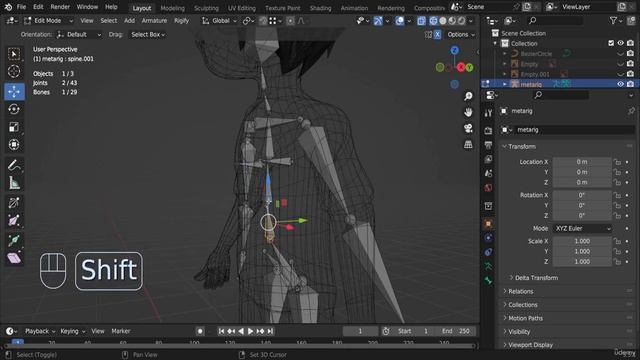Toggle Collection exclude checkbox
The height and width of the screenshot is (360, 640).
tap(611, 43)
